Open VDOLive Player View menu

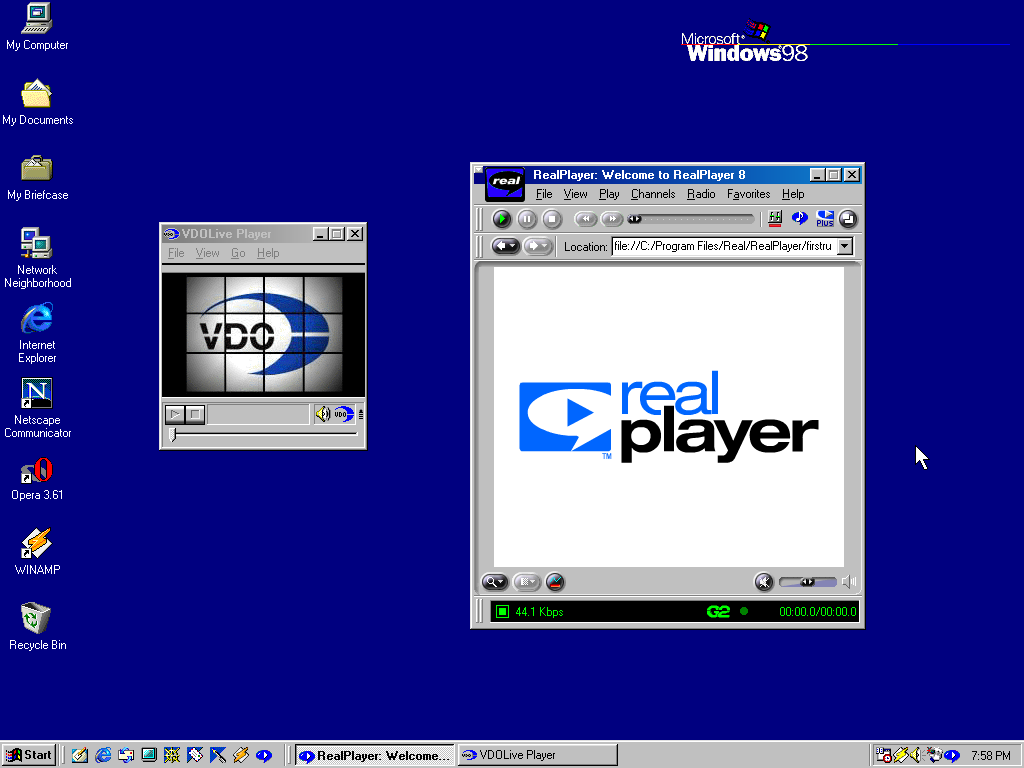point(208,253)
